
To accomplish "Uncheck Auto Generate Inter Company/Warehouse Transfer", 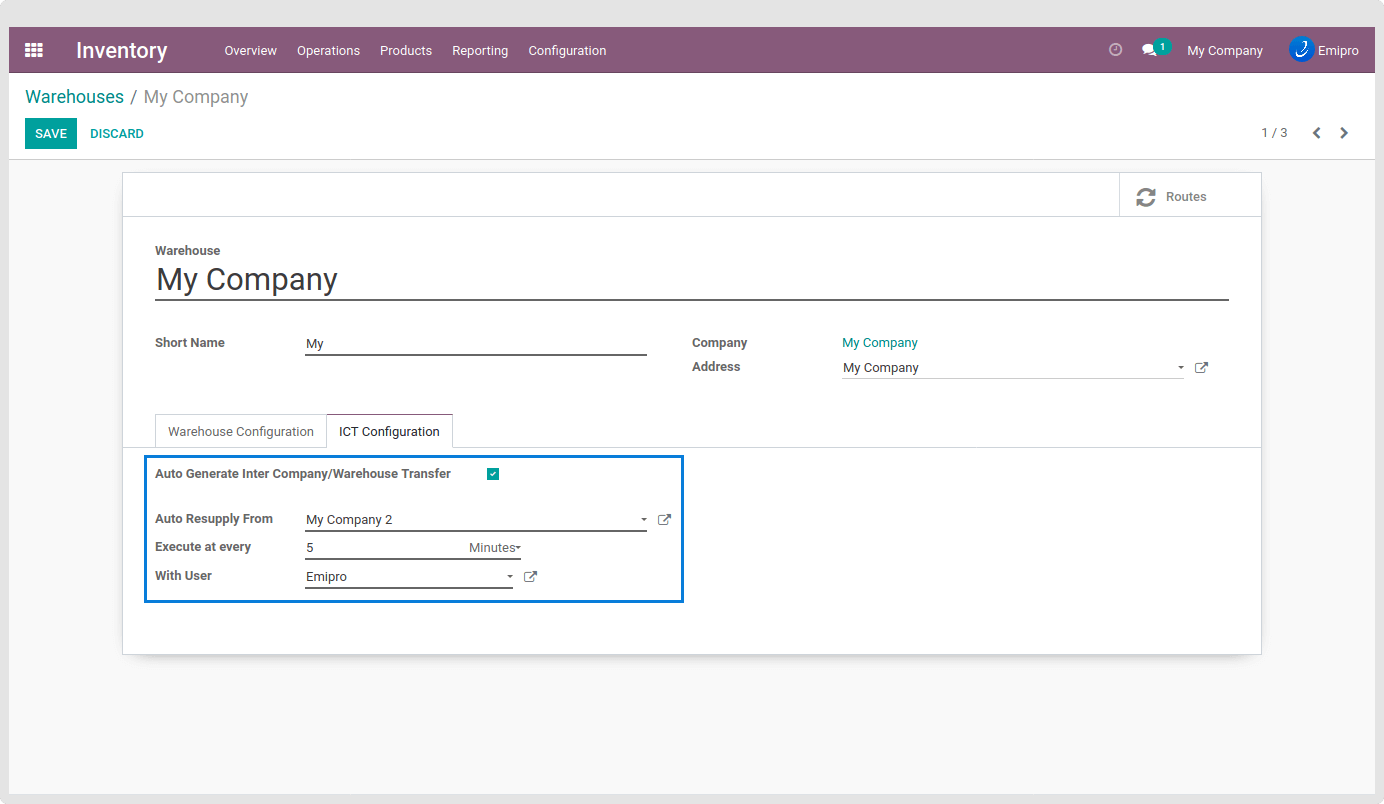I will click(x=493, y=474).
